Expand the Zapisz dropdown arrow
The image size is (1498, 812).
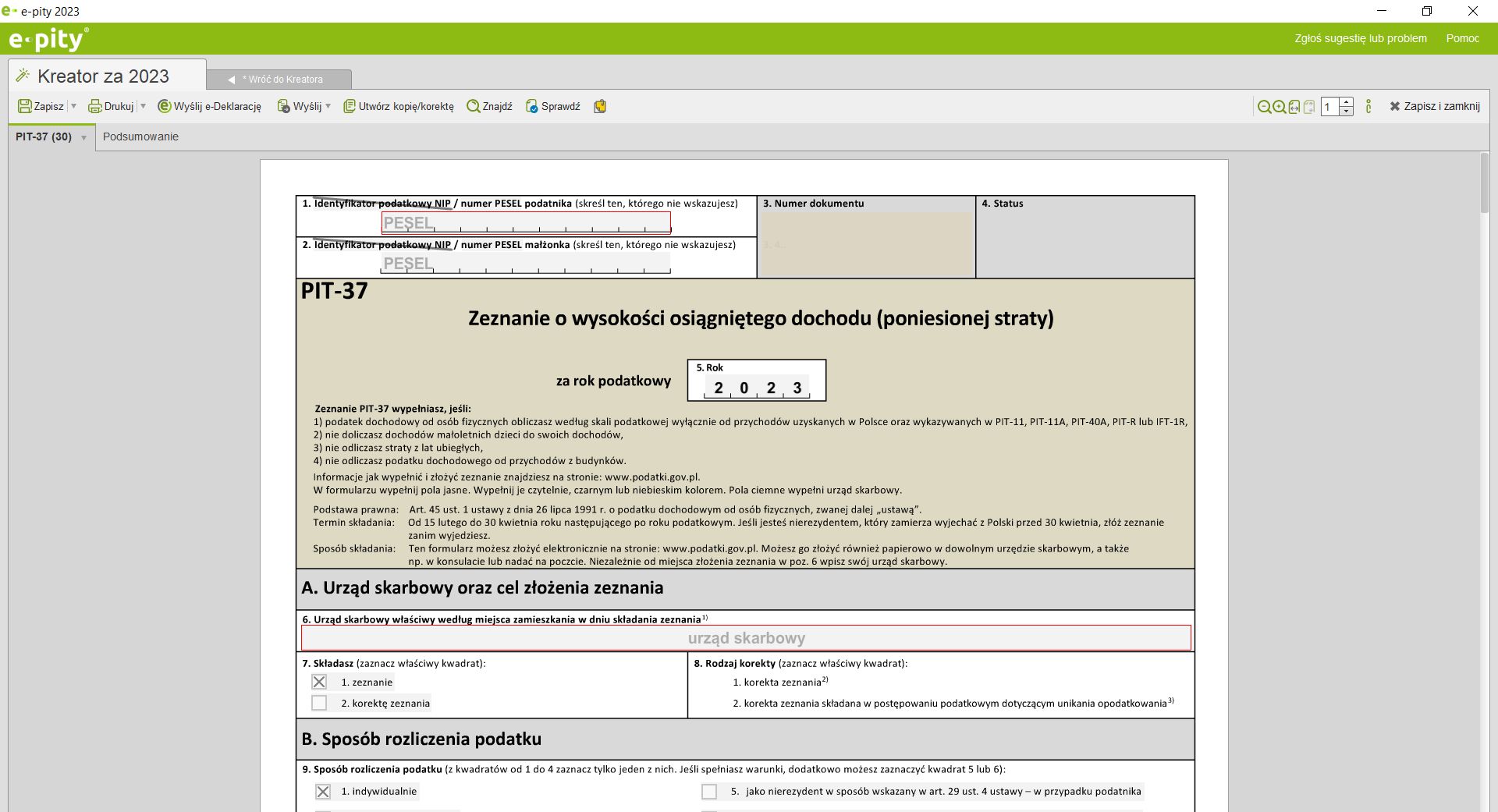click(x=74, y=106)
